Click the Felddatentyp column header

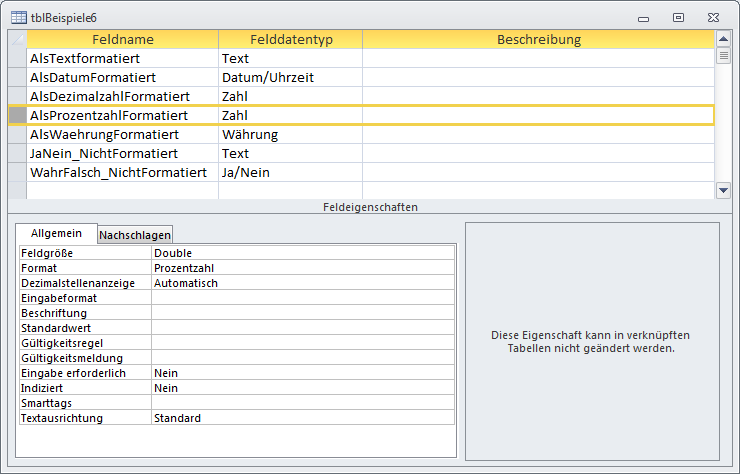[x=290, y=39]
